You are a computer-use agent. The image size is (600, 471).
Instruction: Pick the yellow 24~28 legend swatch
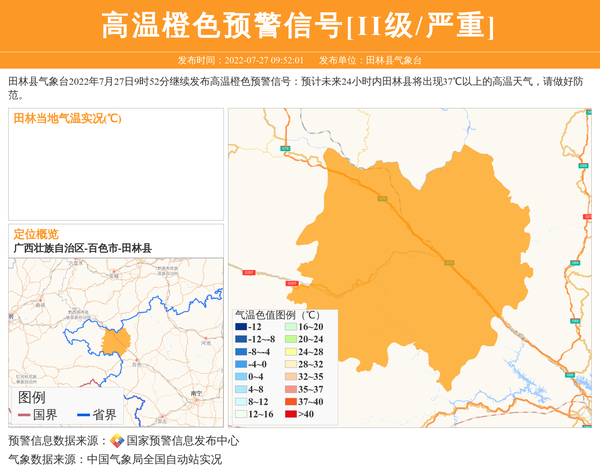(290, 352)
